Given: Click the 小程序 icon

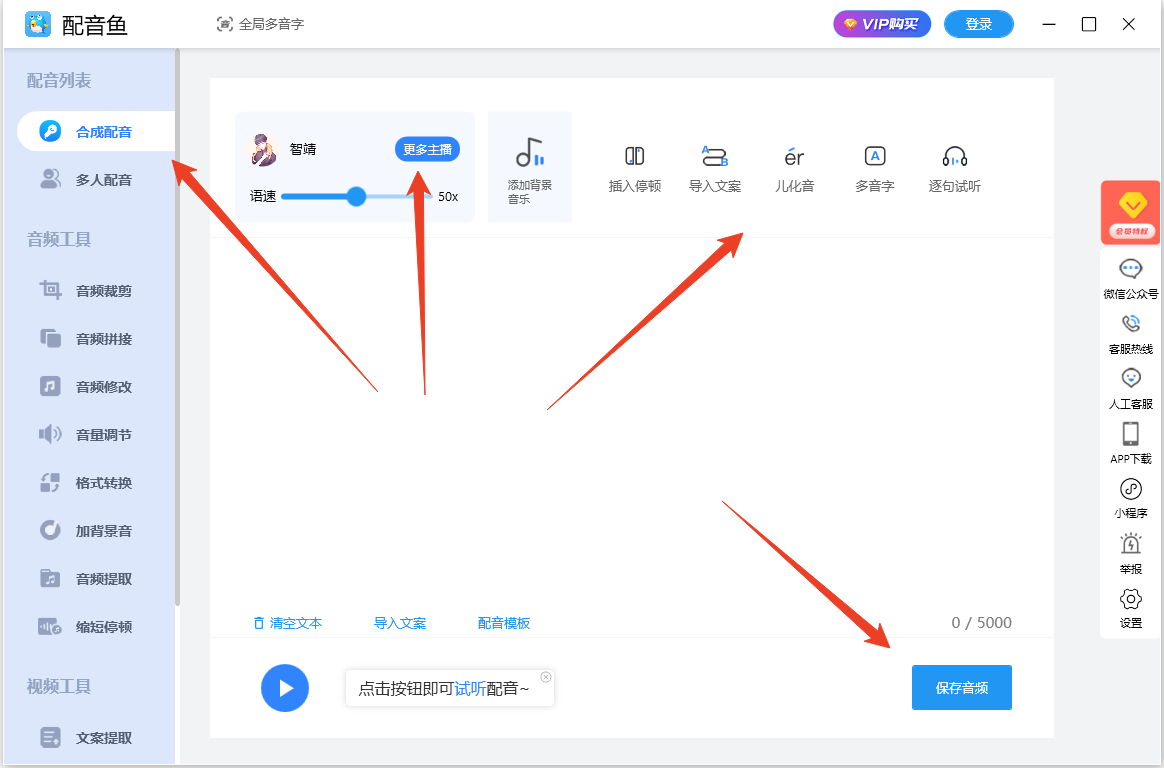Looking at the screenshot, I should coord(1131,488).
